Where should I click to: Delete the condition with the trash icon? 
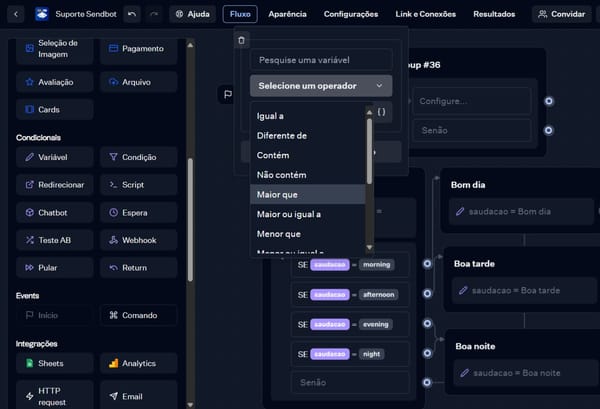(x=241, y=40)
